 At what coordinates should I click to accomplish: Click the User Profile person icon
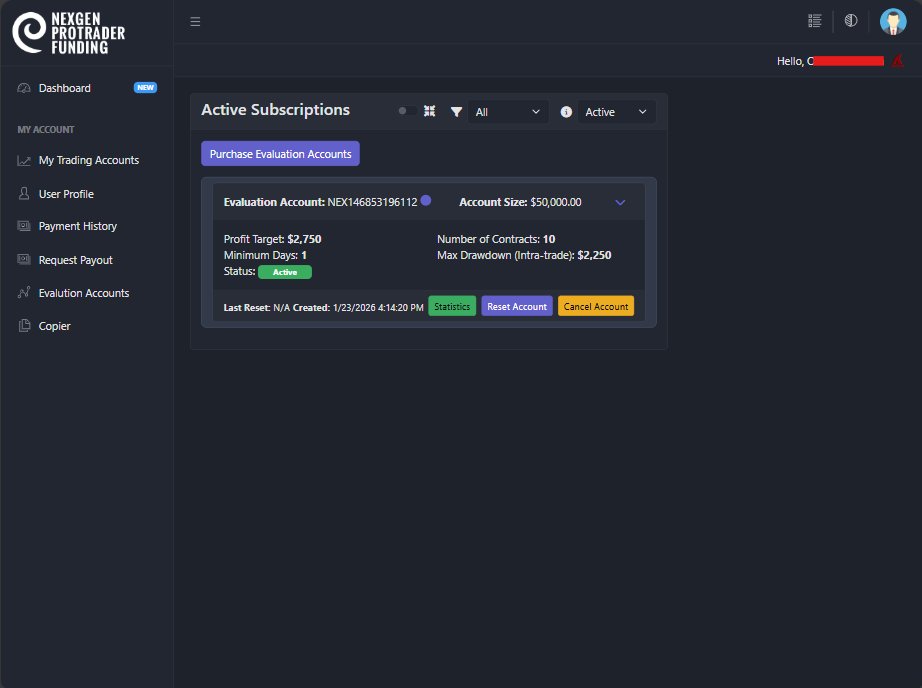pos(24,193)
